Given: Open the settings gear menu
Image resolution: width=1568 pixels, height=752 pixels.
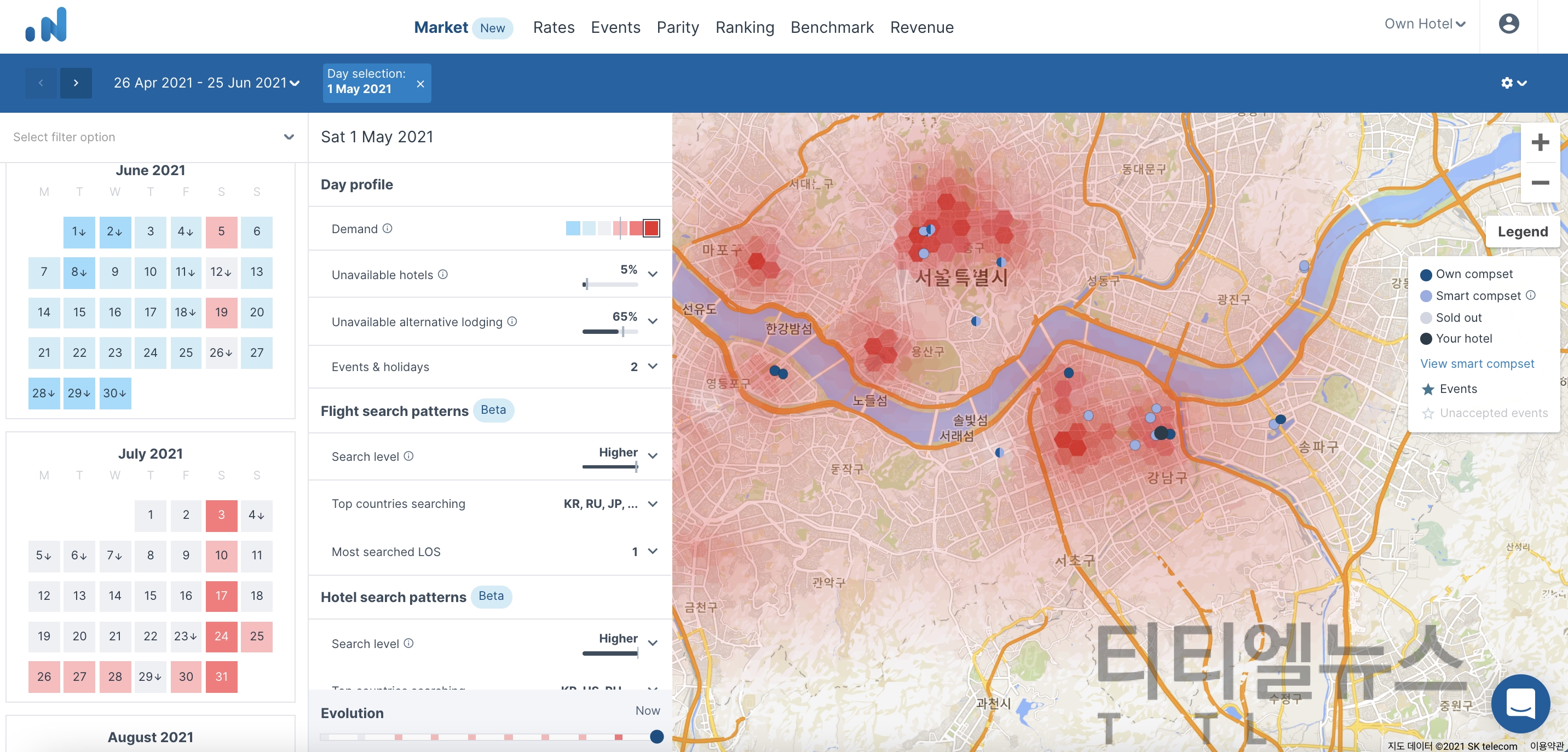Looking at the screenshot, I should coord(1513,83).
